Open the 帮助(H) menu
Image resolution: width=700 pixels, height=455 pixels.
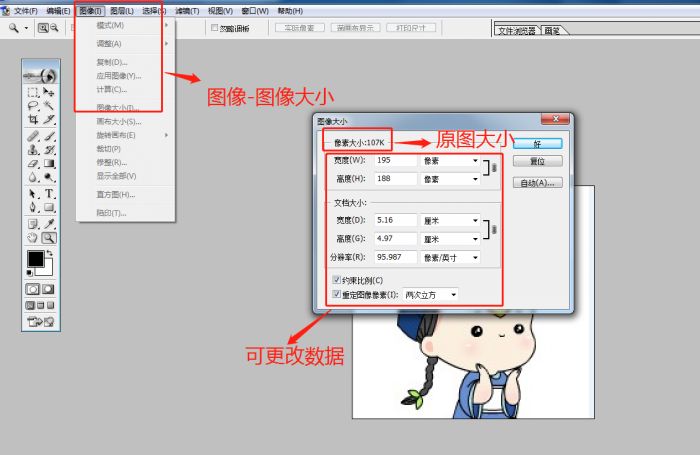290,11
